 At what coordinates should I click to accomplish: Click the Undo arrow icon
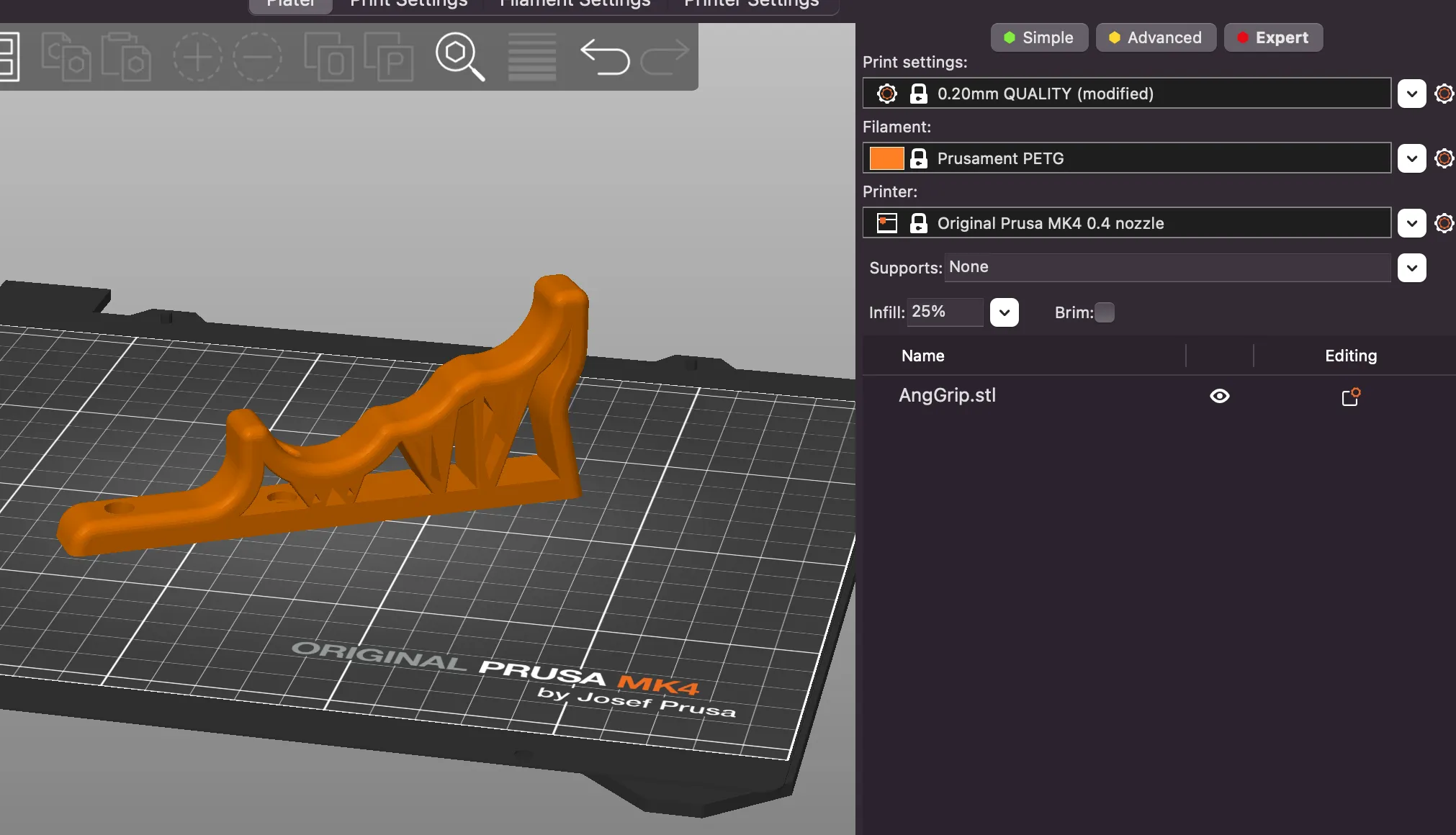click(605, 56)
